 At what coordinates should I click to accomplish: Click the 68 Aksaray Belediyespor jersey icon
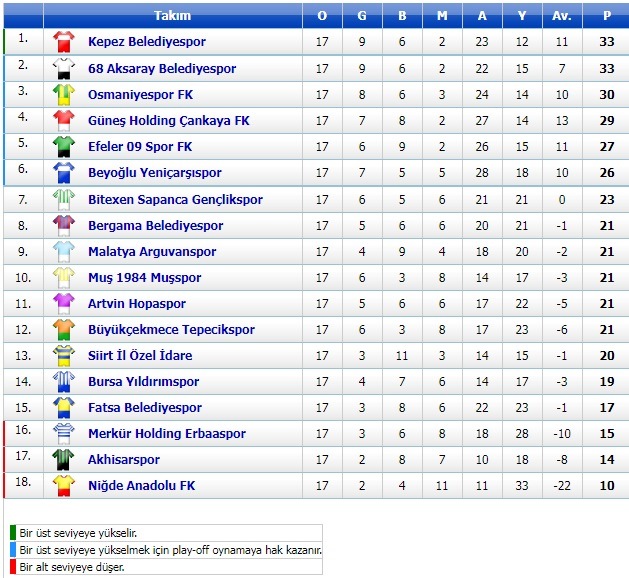[64, 69]
